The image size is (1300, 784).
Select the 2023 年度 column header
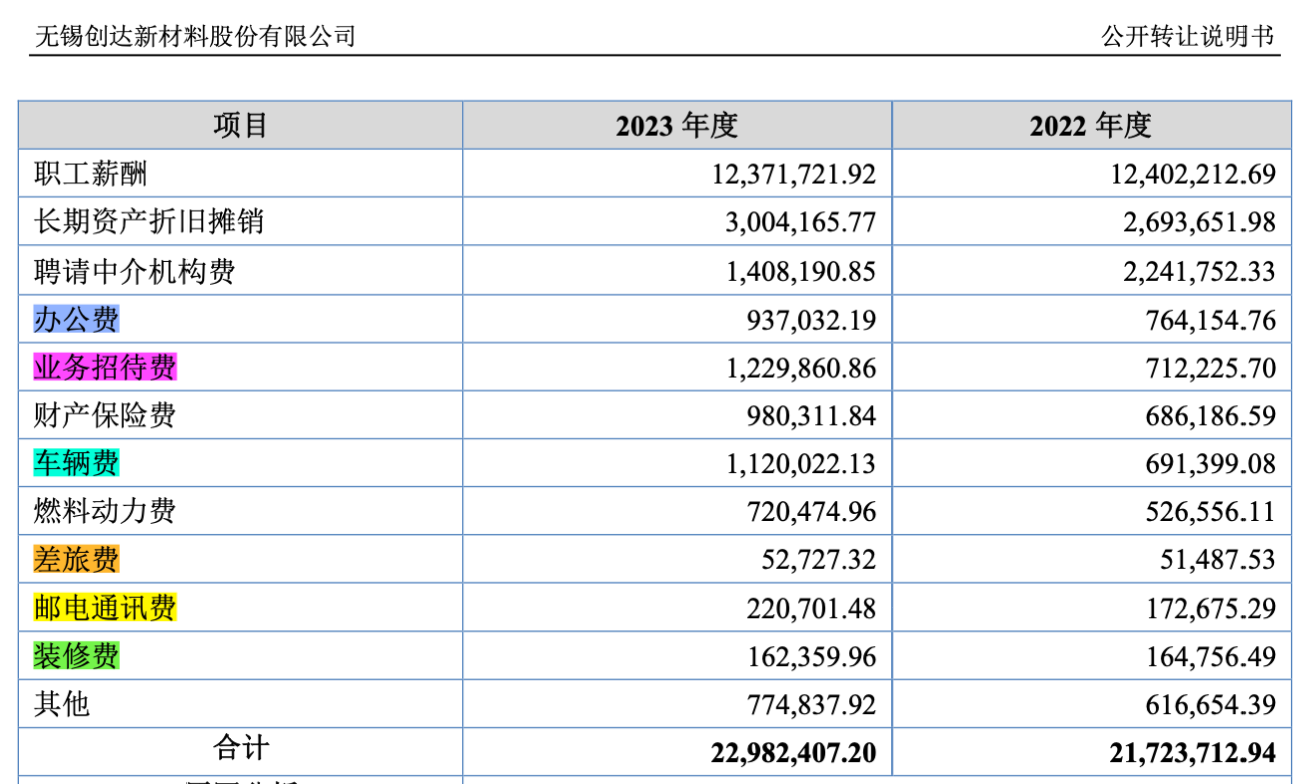[x=677, y=126]
